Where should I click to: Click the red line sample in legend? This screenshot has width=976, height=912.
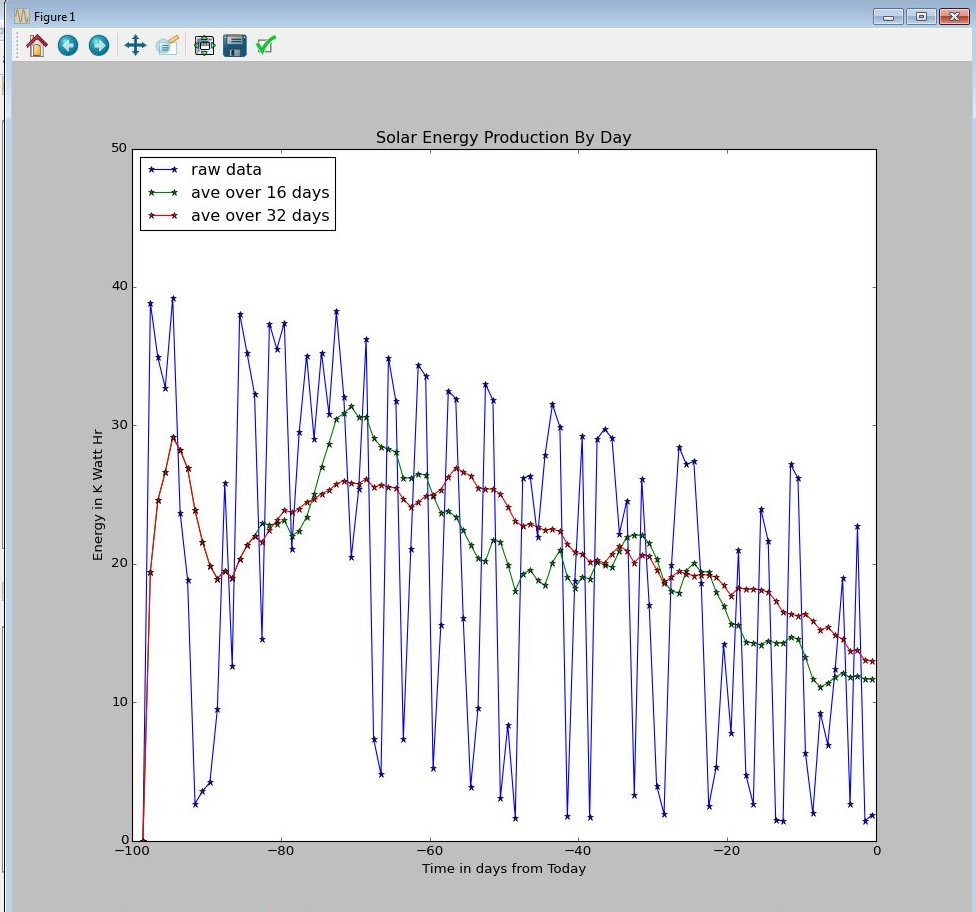point(164,215)
